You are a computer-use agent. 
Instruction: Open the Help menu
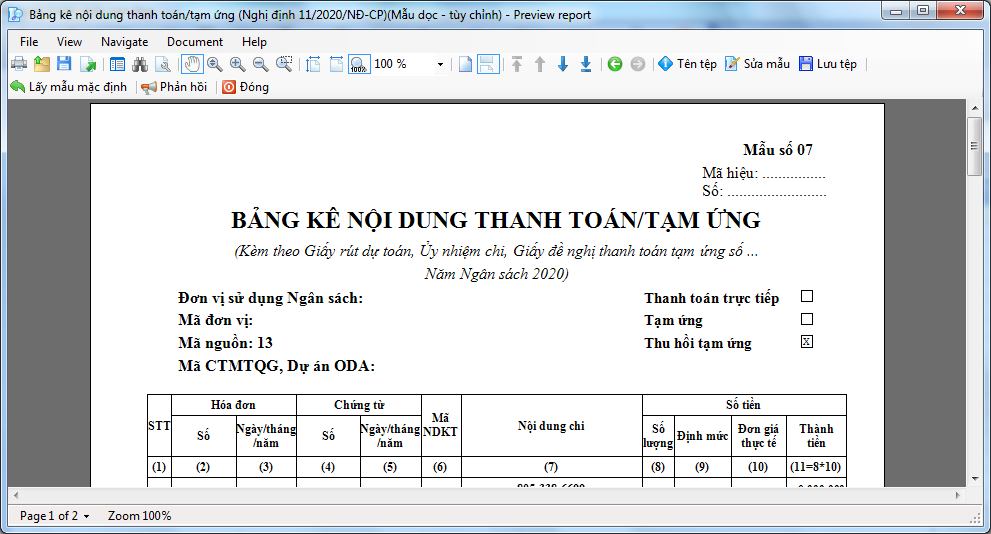(x=254, y=42)
